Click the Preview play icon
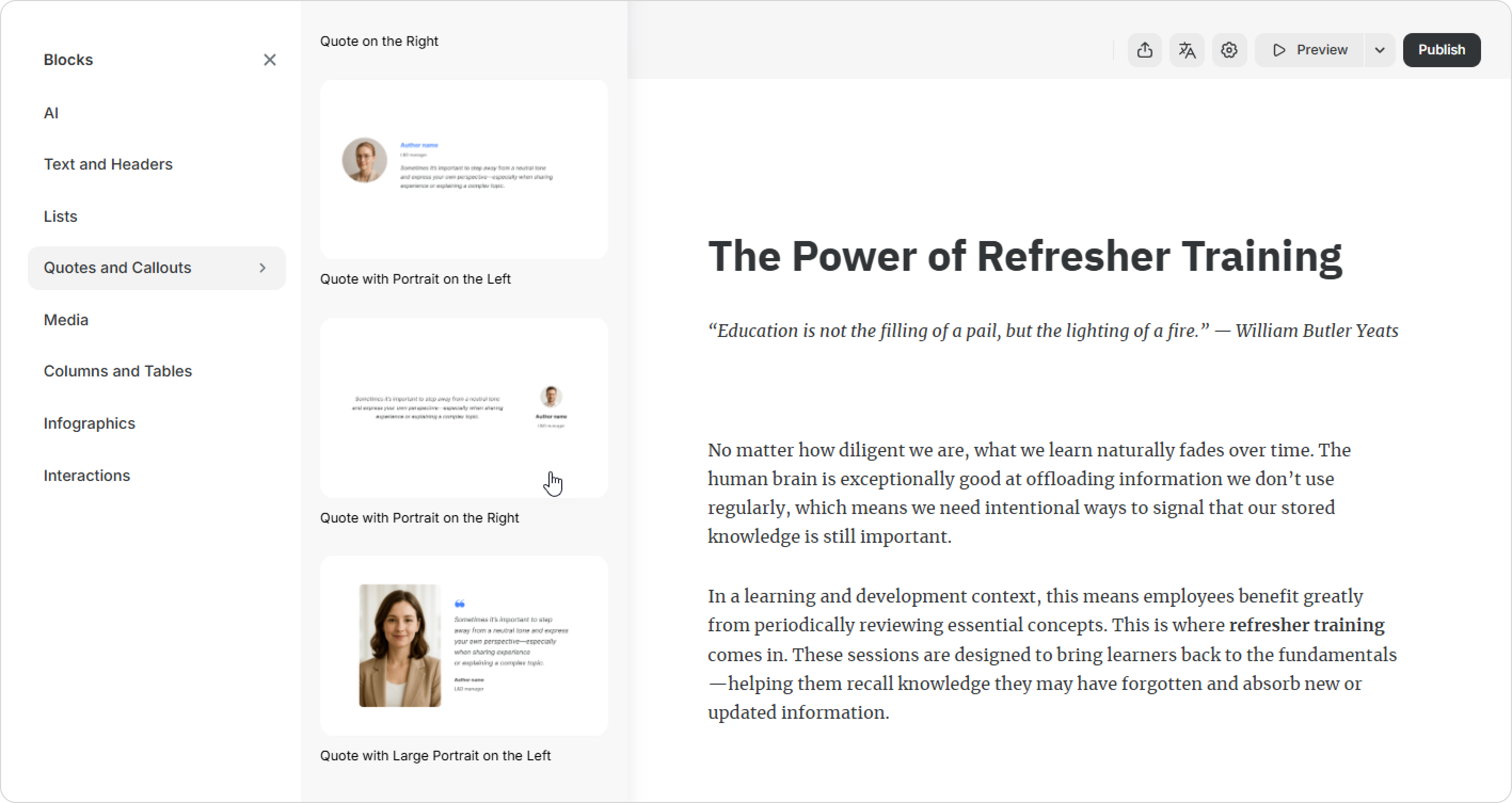The height and width of the screenshot is (803, 1512). (1279, 50)
